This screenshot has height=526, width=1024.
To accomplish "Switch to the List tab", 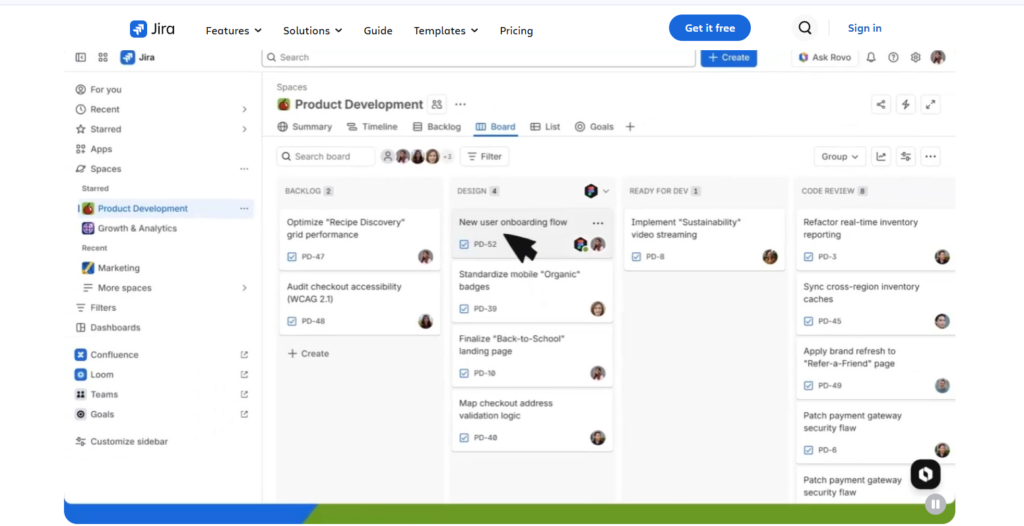I will (545, 127).
